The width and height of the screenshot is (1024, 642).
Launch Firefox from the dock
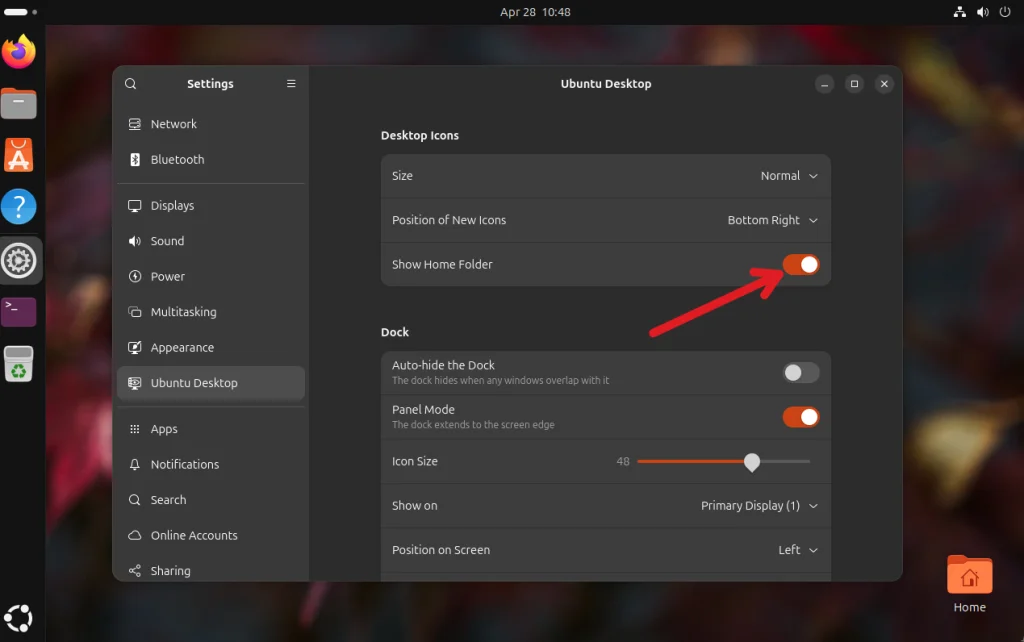tap(18, 51)
